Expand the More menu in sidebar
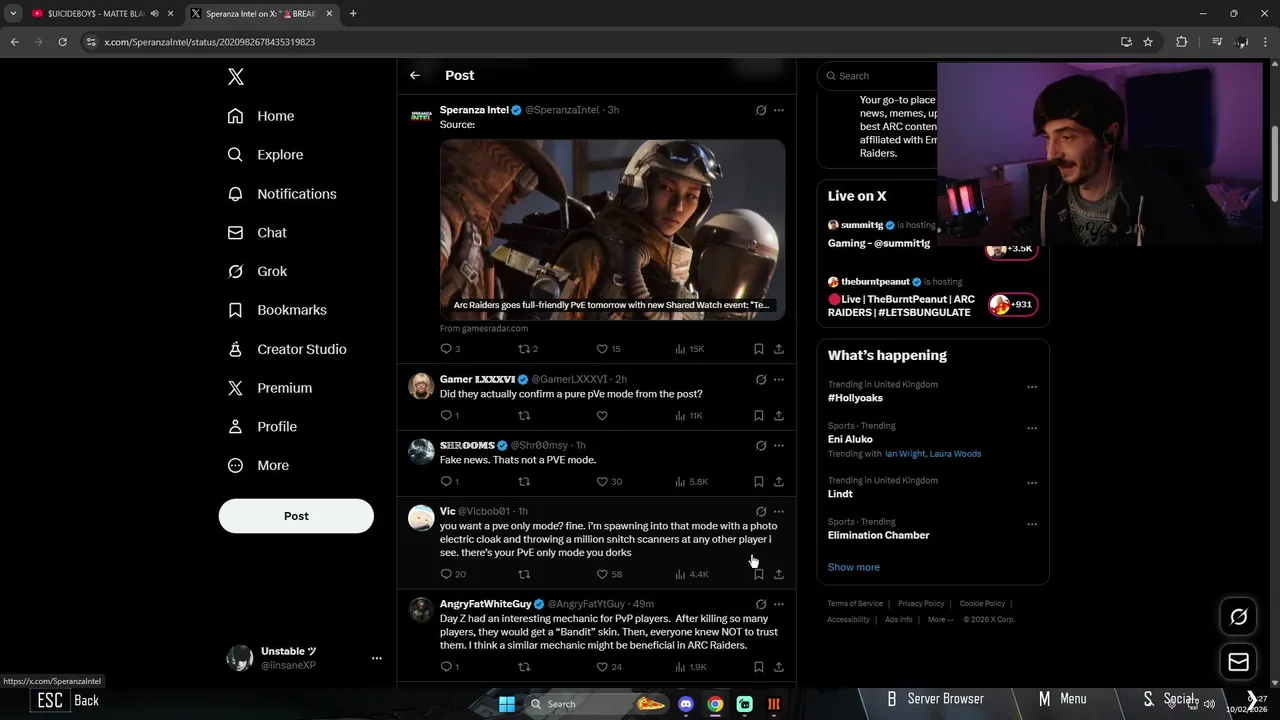 [x=258, y=465]
